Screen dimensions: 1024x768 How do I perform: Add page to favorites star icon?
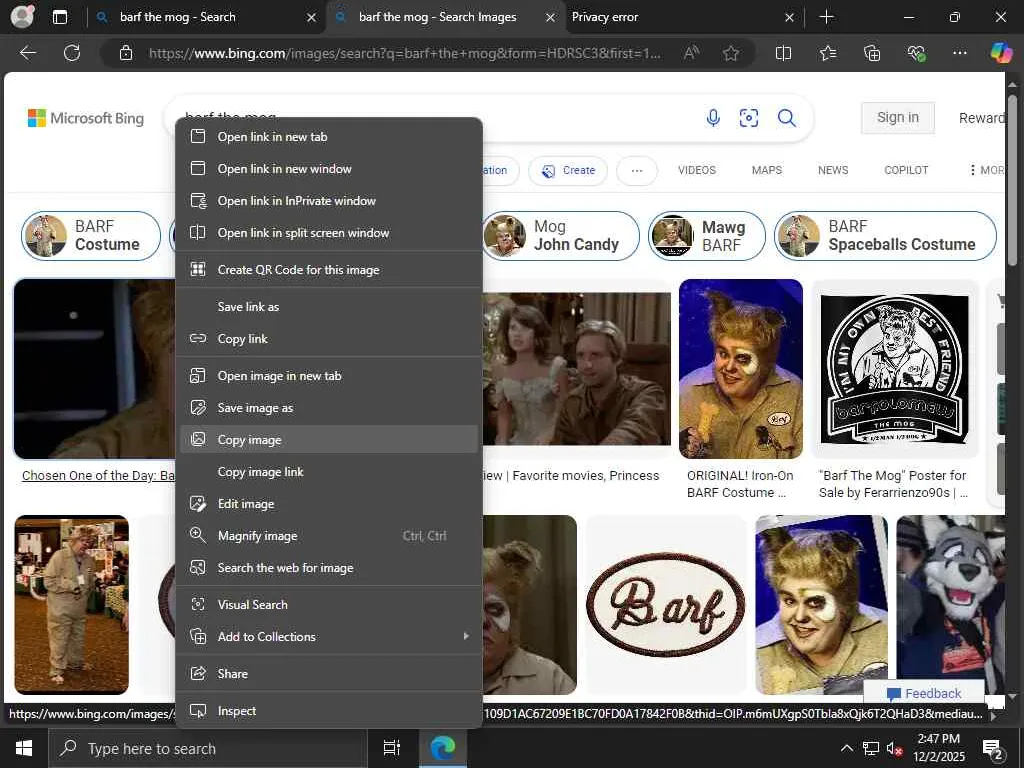(731, 53)
